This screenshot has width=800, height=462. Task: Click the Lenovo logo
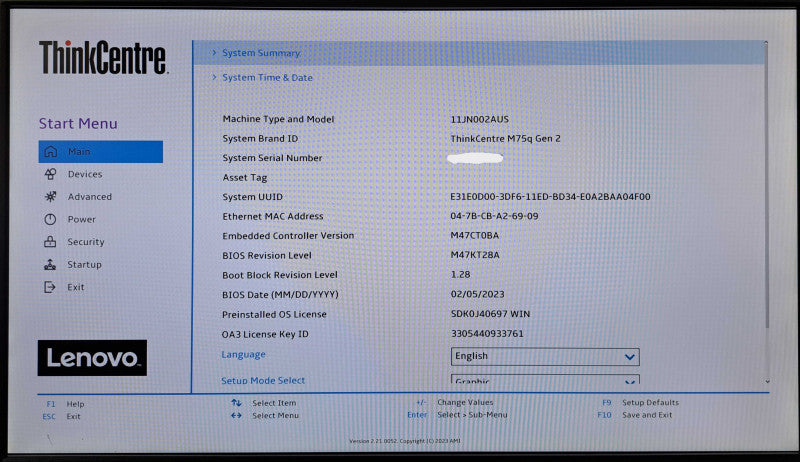point(92,358)
